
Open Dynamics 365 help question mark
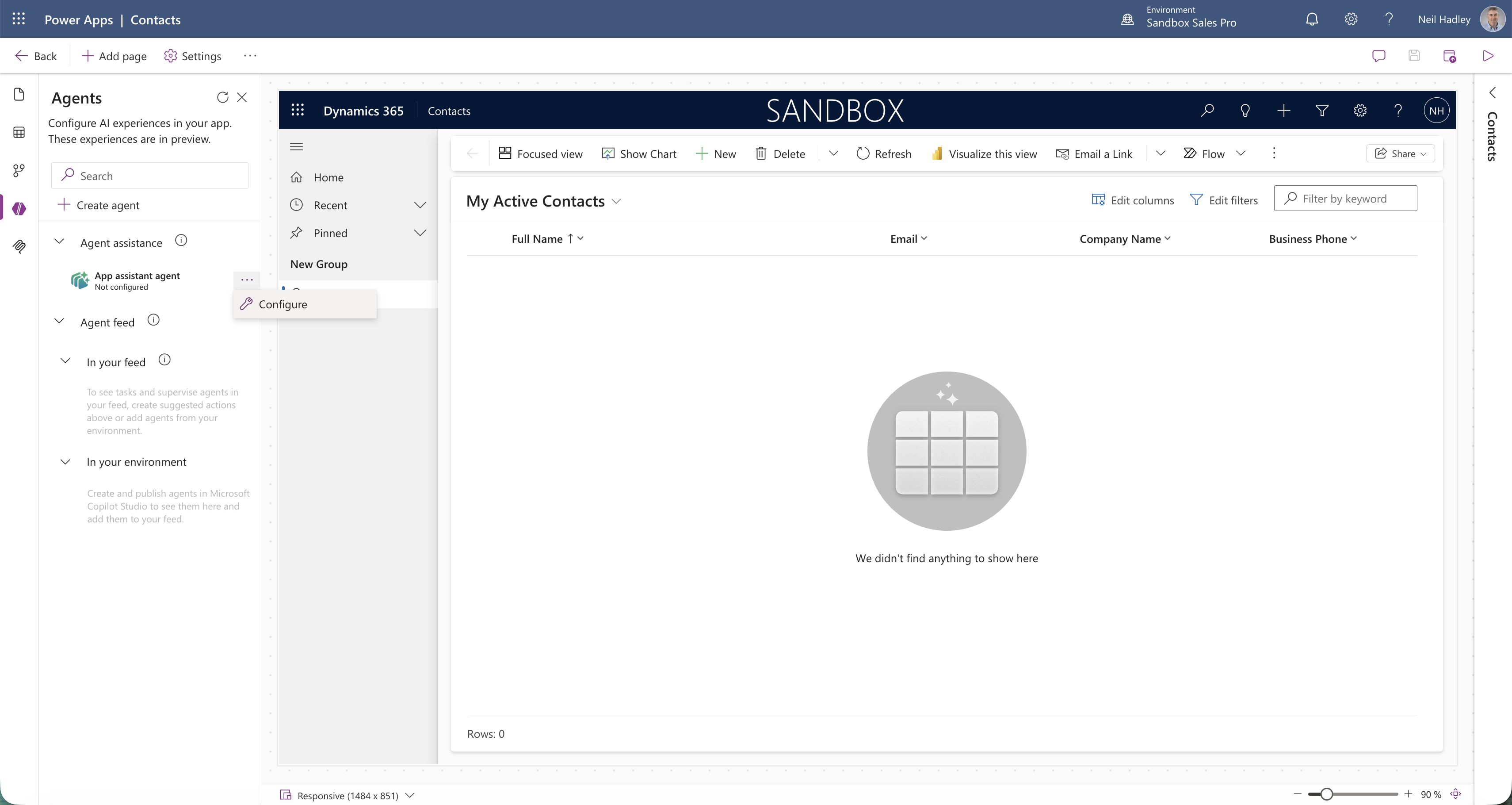[x=1398, y=111]
